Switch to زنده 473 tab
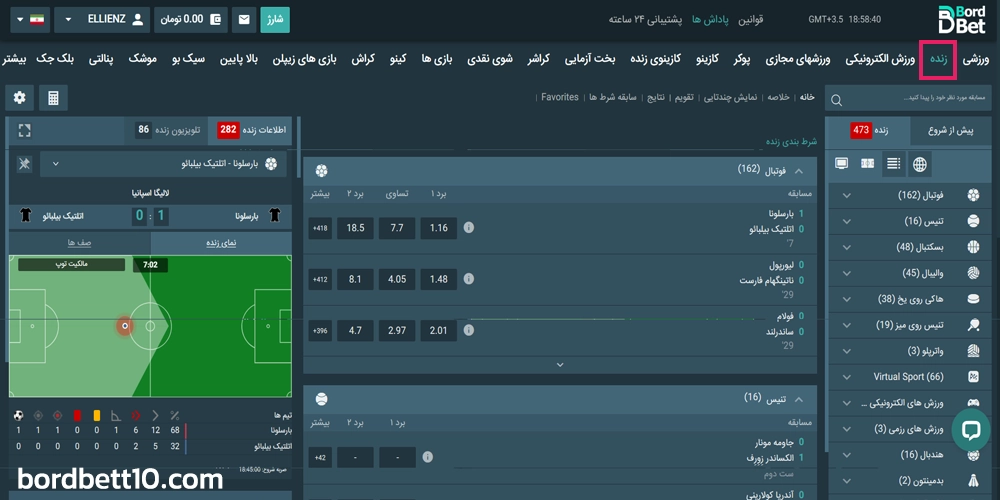The width and height of the screenshot is (1000, 500). point(870,131)
